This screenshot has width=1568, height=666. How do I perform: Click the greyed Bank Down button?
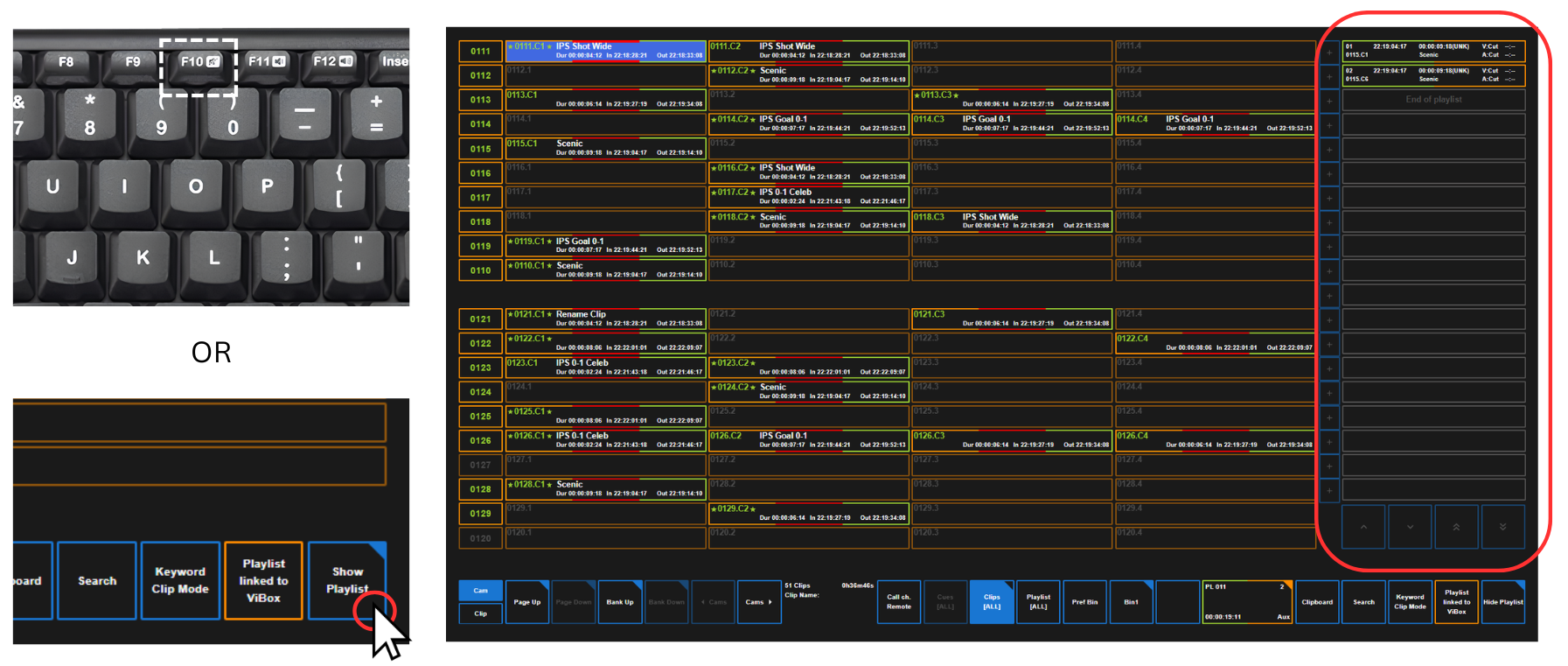coord(666,602)
